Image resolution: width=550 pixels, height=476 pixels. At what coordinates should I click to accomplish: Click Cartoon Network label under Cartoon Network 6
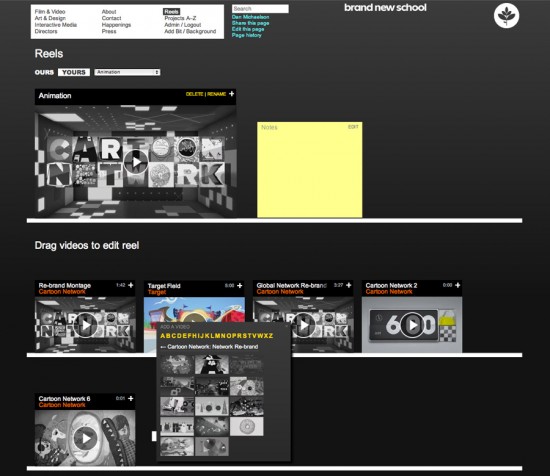(62, 405)
